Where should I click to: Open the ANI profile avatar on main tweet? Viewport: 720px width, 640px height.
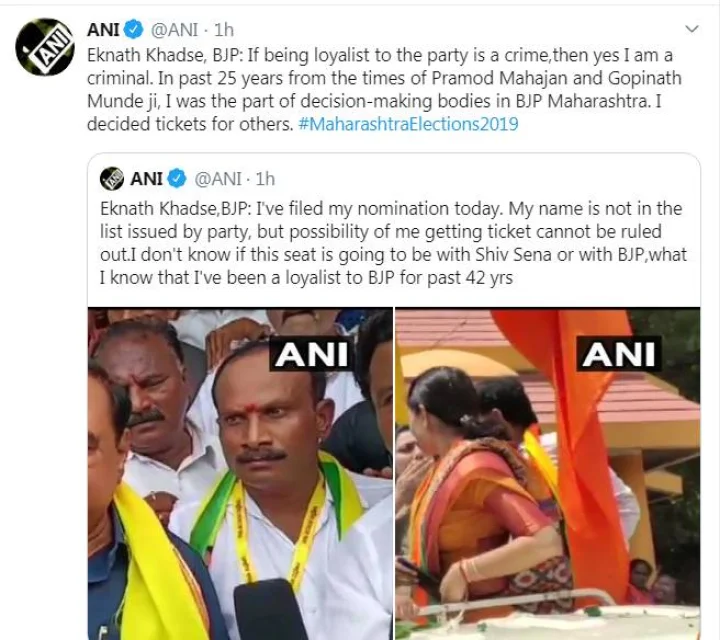coord(45,47)
